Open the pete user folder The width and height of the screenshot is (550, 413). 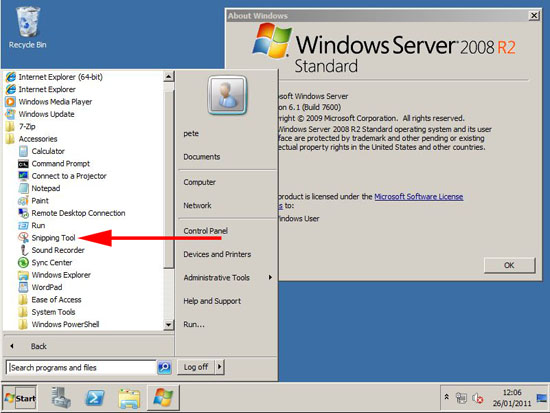tap(191, 133)
